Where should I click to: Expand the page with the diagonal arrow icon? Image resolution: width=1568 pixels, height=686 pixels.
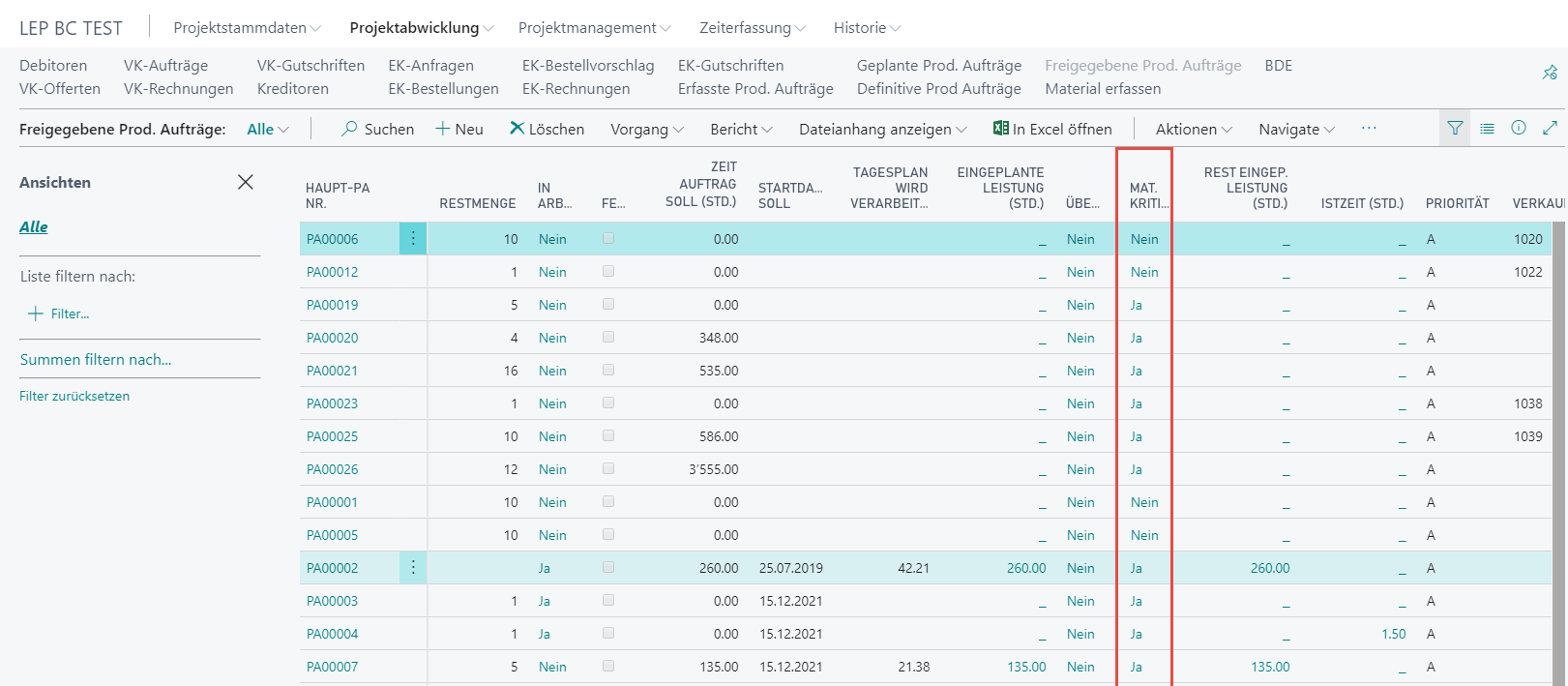click(x=1550, y=128)
